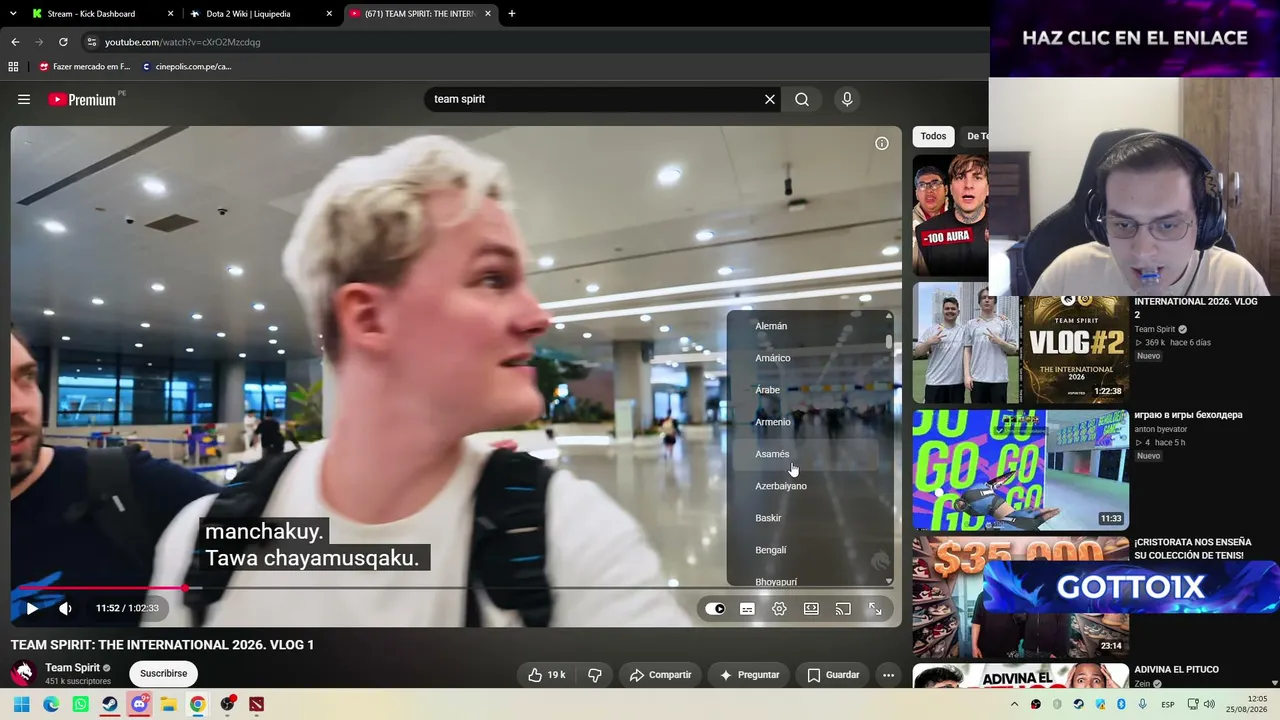This screenshot has height=720, width=1280.
Task: Start voice search with the microphone
Action: [847, 99]
